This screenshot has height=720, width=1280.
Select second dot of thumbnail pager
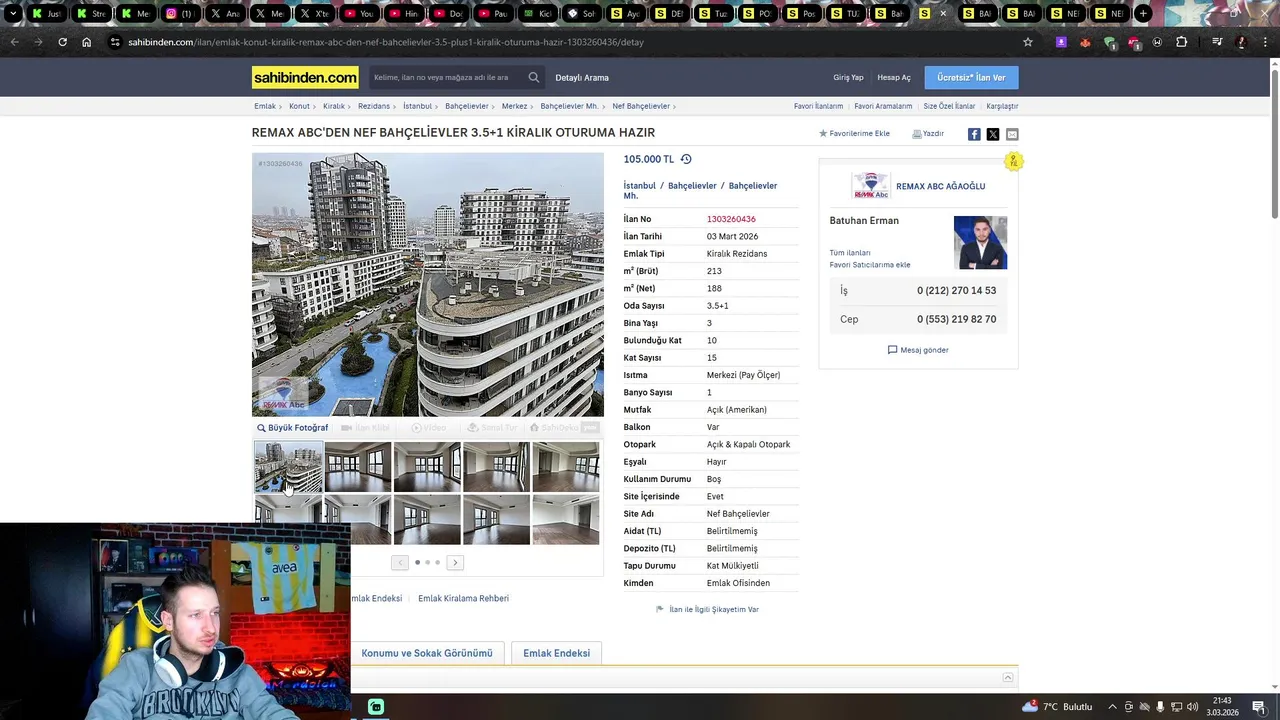427,563
